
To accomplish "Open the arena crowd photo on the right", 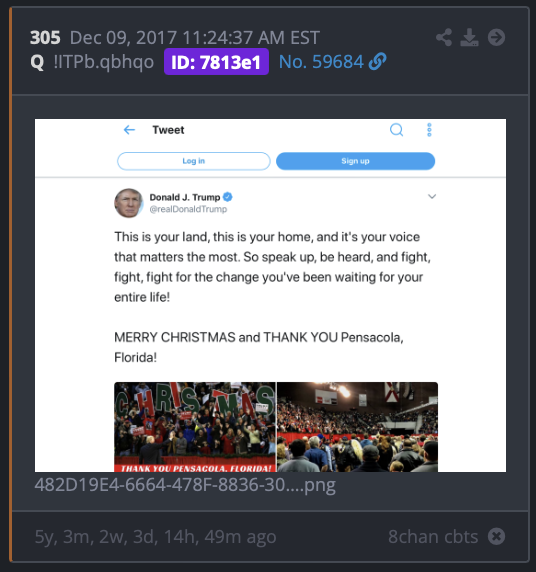I will tap(358, 427).
